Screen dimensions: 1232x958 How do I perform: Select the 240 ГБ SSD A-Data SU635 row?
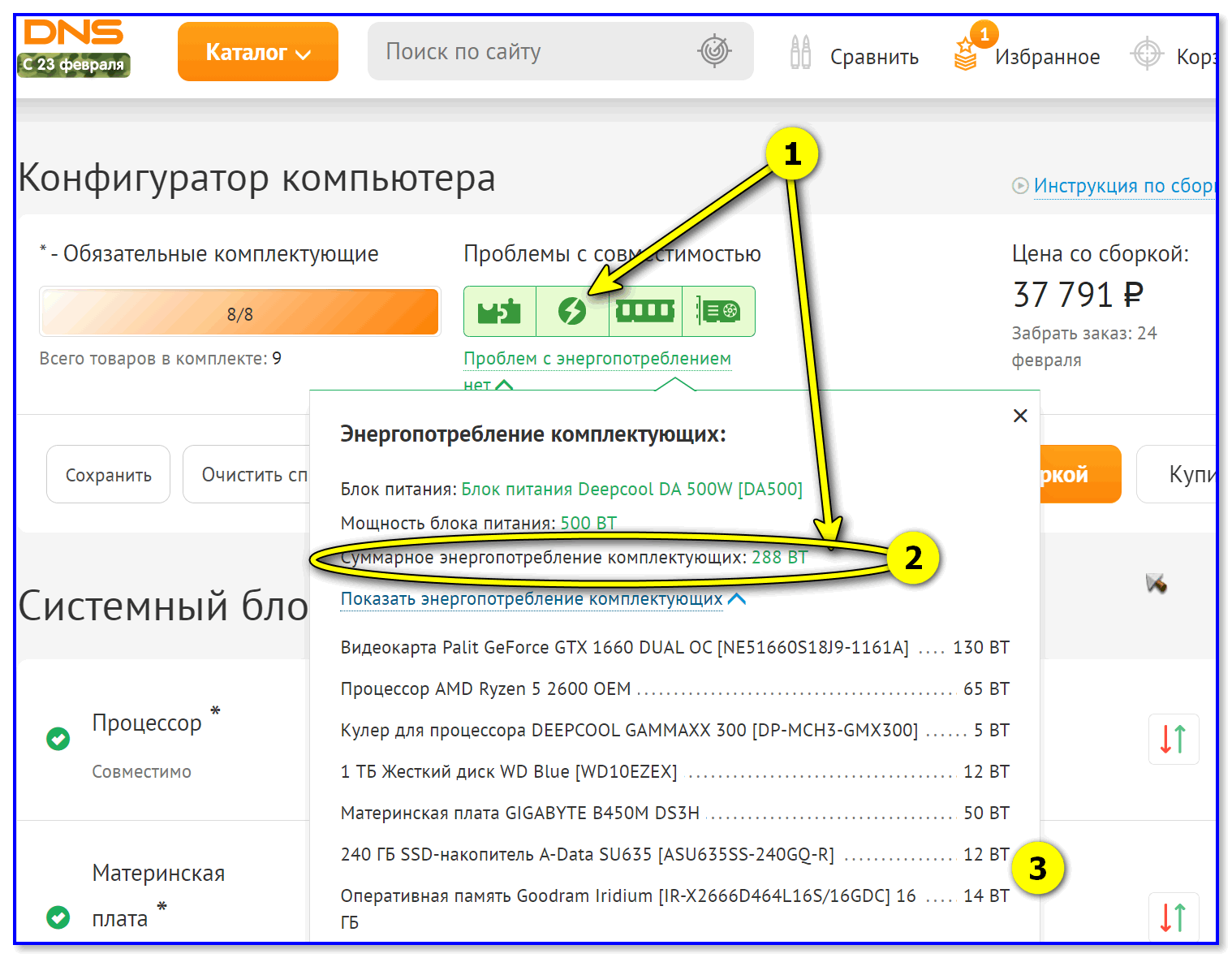pos(674,854)
